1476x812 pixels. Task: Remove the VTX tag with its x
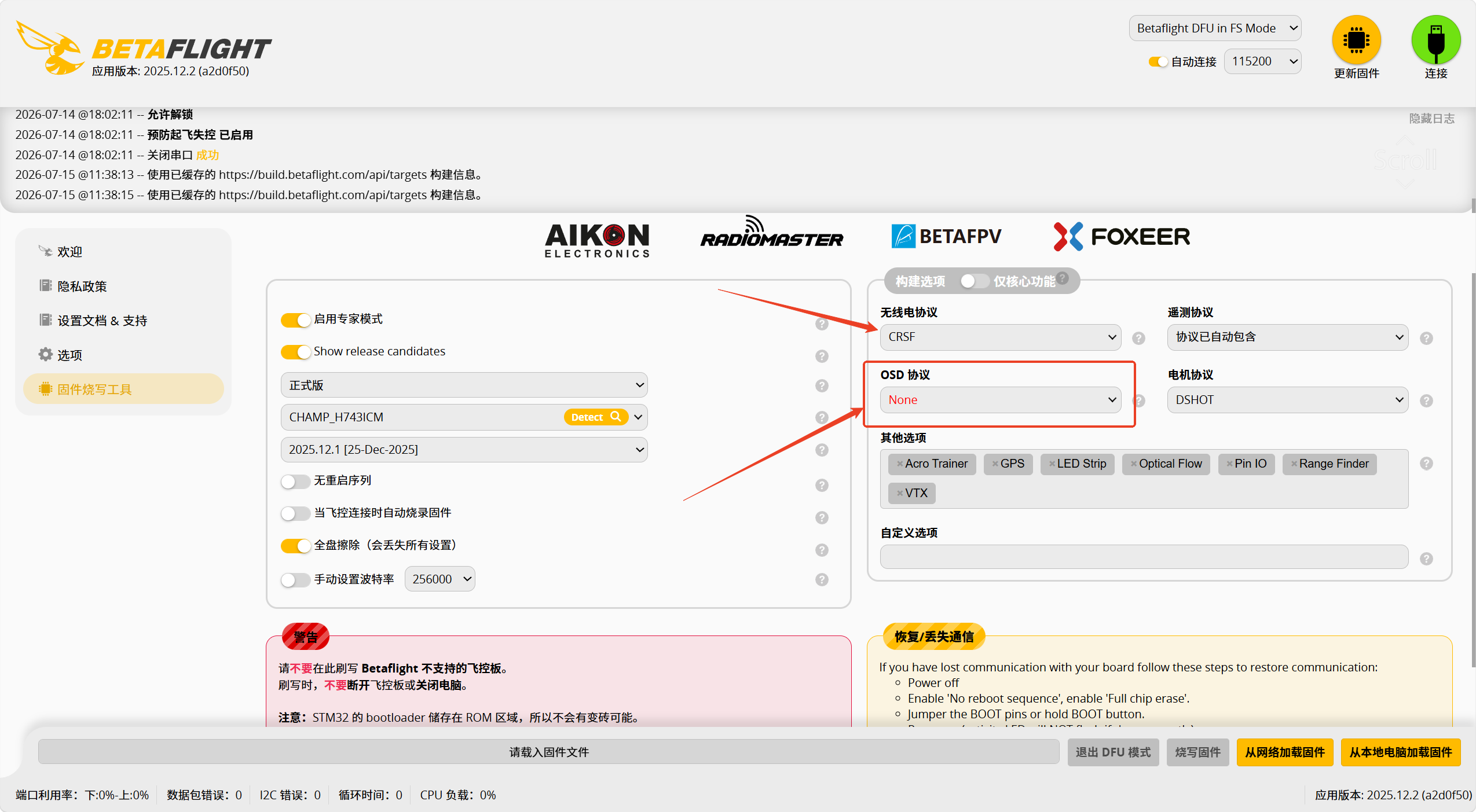pyautogui.click(x=900, y=493)
